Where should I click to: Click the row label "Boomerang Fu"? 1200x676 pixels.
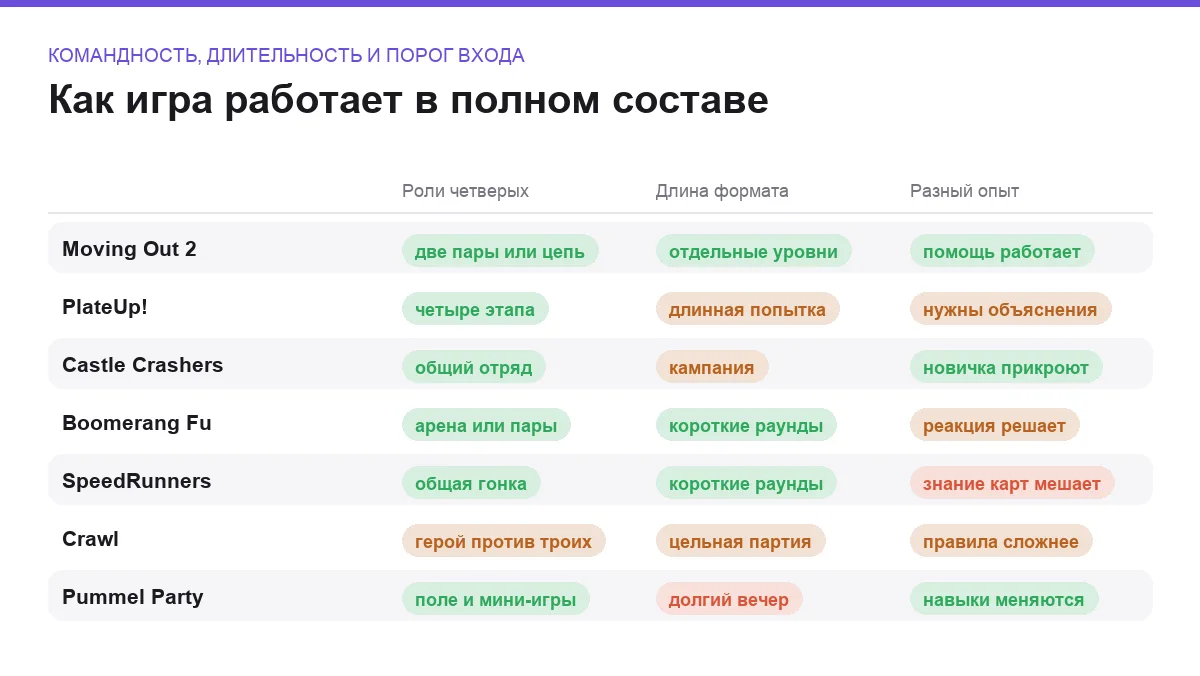pos(137,423)
